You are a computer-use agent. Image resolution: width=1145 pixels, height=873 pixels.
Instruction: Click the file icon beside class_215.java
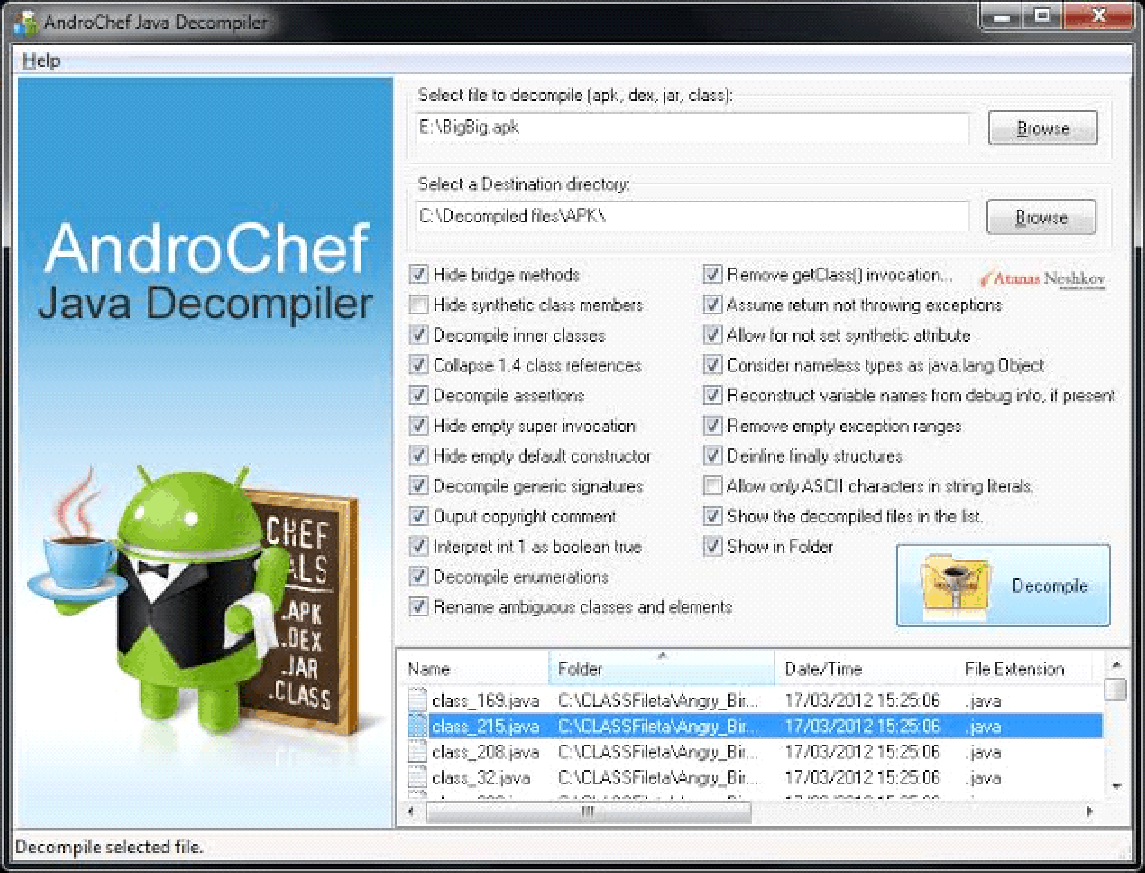[417, 726]
